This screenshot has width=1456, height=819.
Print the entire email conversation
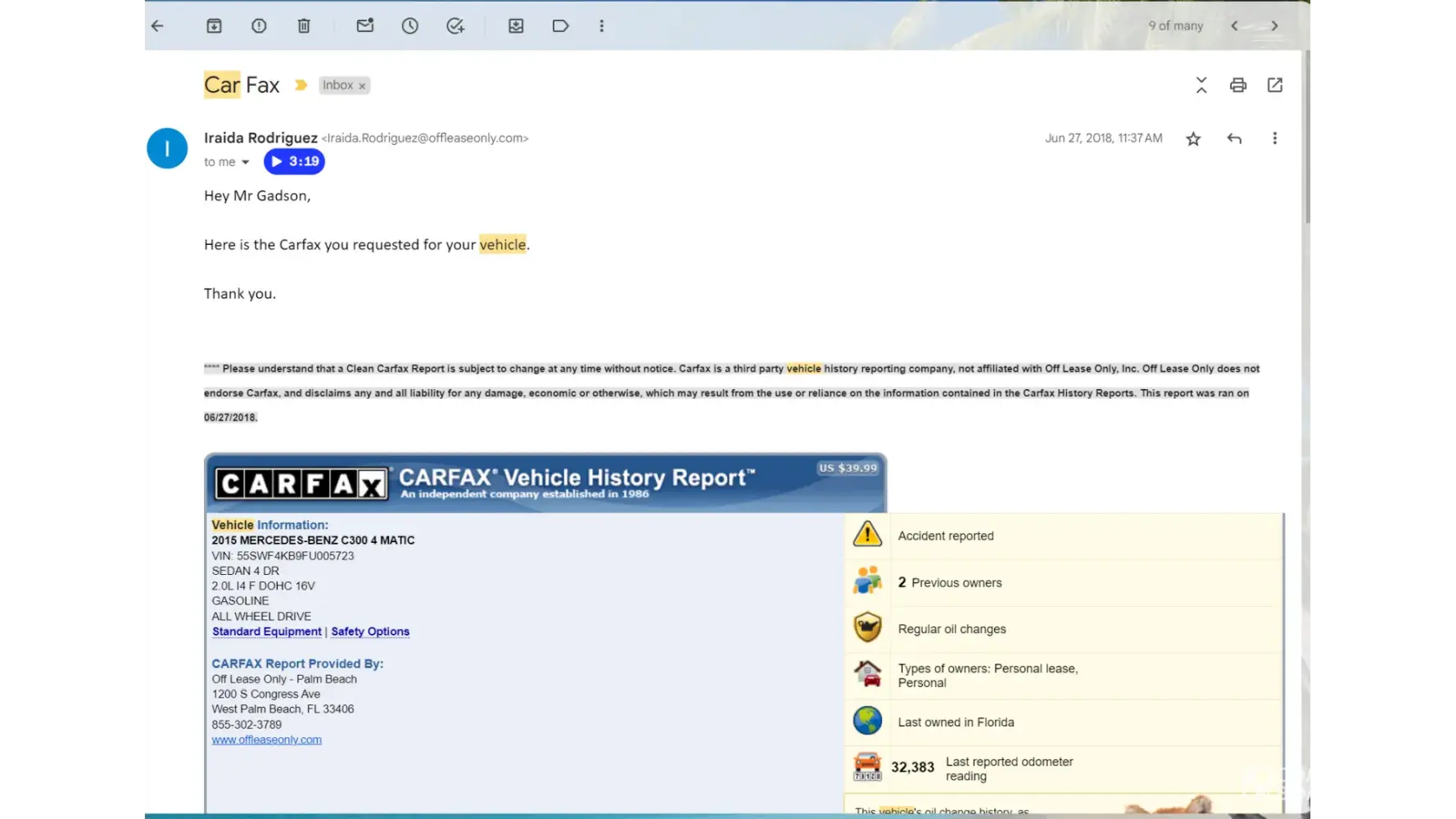[1238, 85]
